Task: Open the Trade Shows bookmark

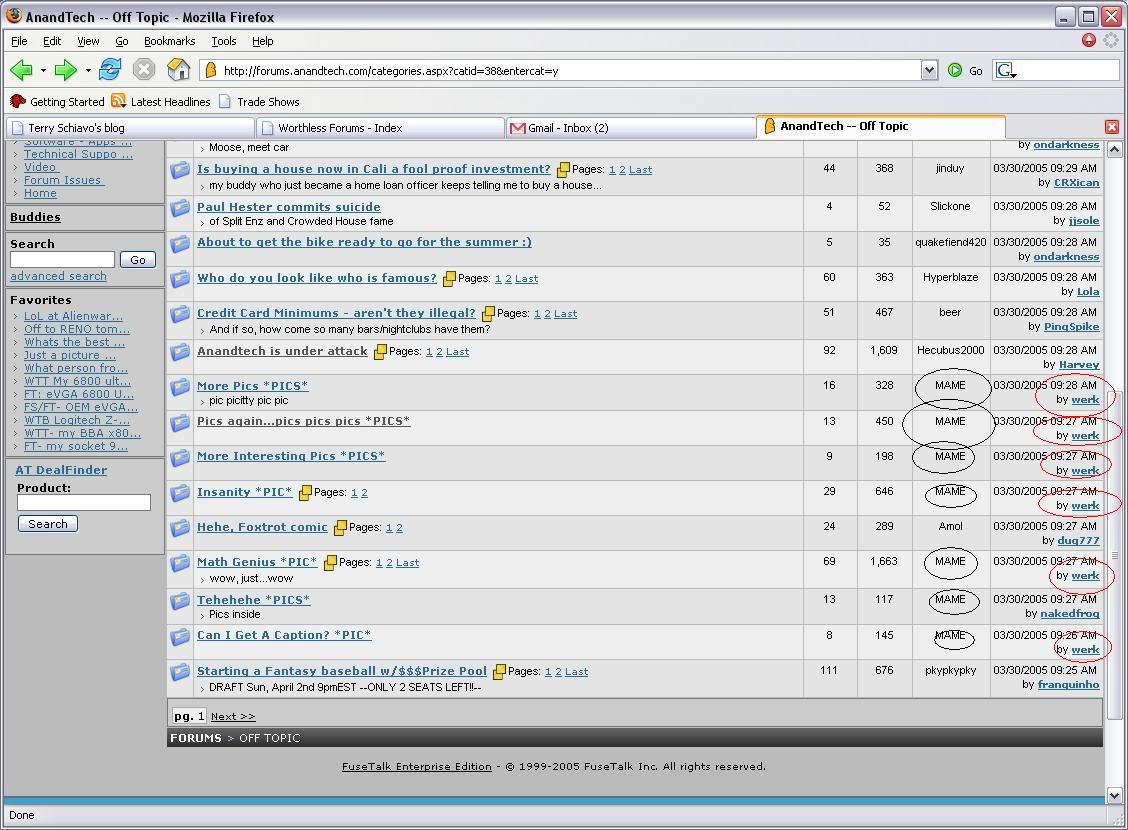Action: pyautogui.click(x=260, y=101)
